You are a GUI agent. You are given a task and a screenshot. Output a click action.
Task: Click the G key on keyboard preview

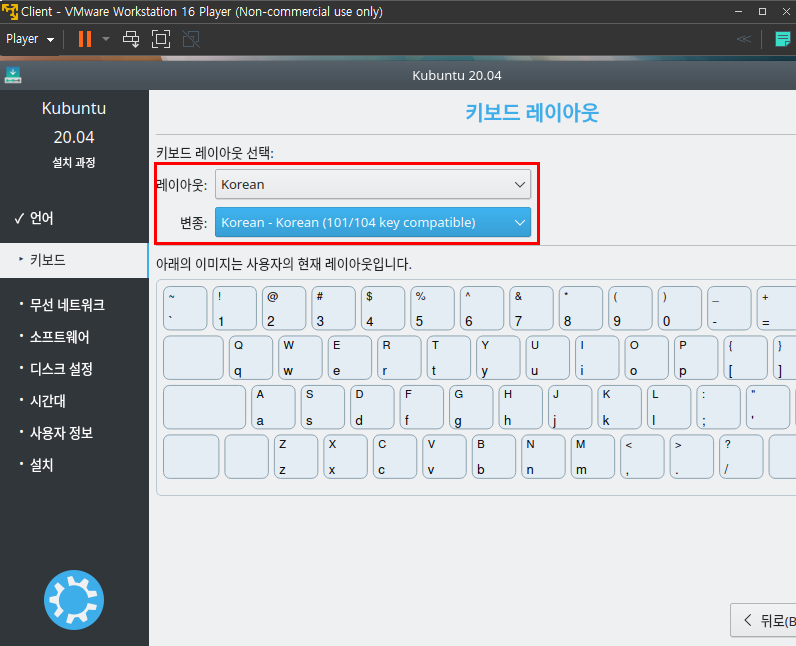(x=471, y=407)
